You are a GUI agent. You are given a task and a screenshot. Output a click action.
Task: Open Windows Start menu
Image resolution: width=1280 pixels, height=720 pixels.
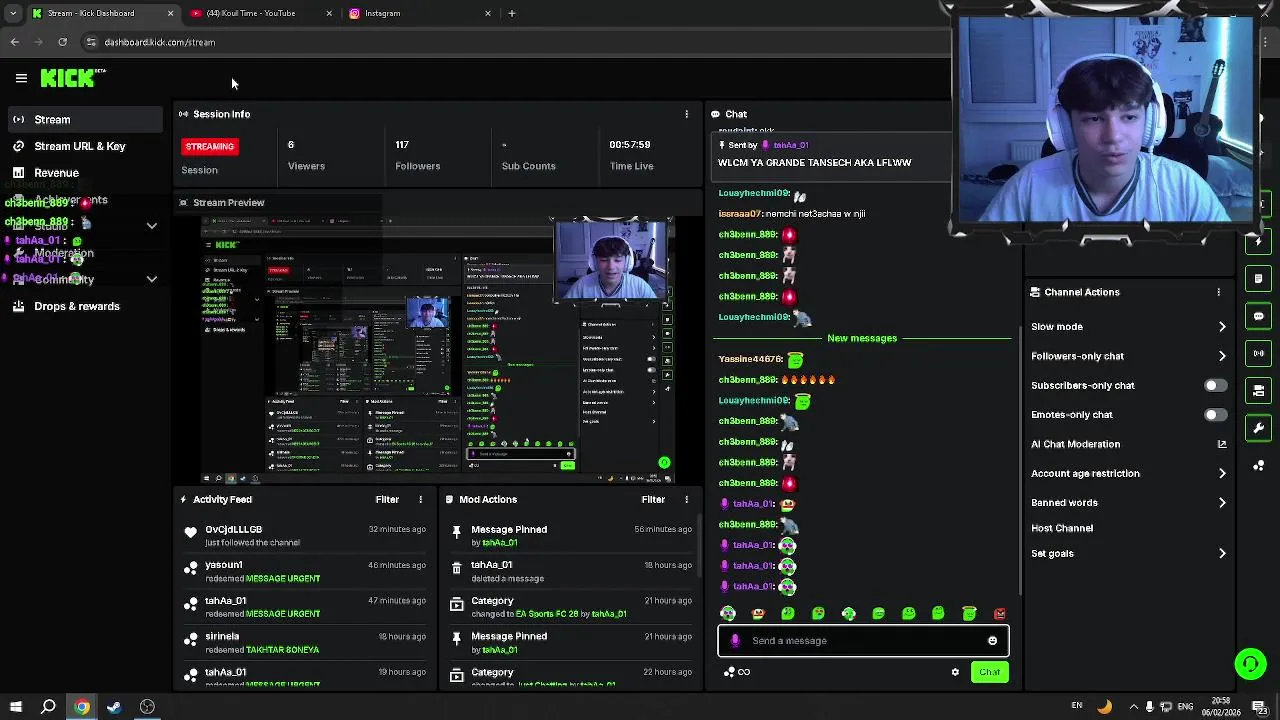15,707
